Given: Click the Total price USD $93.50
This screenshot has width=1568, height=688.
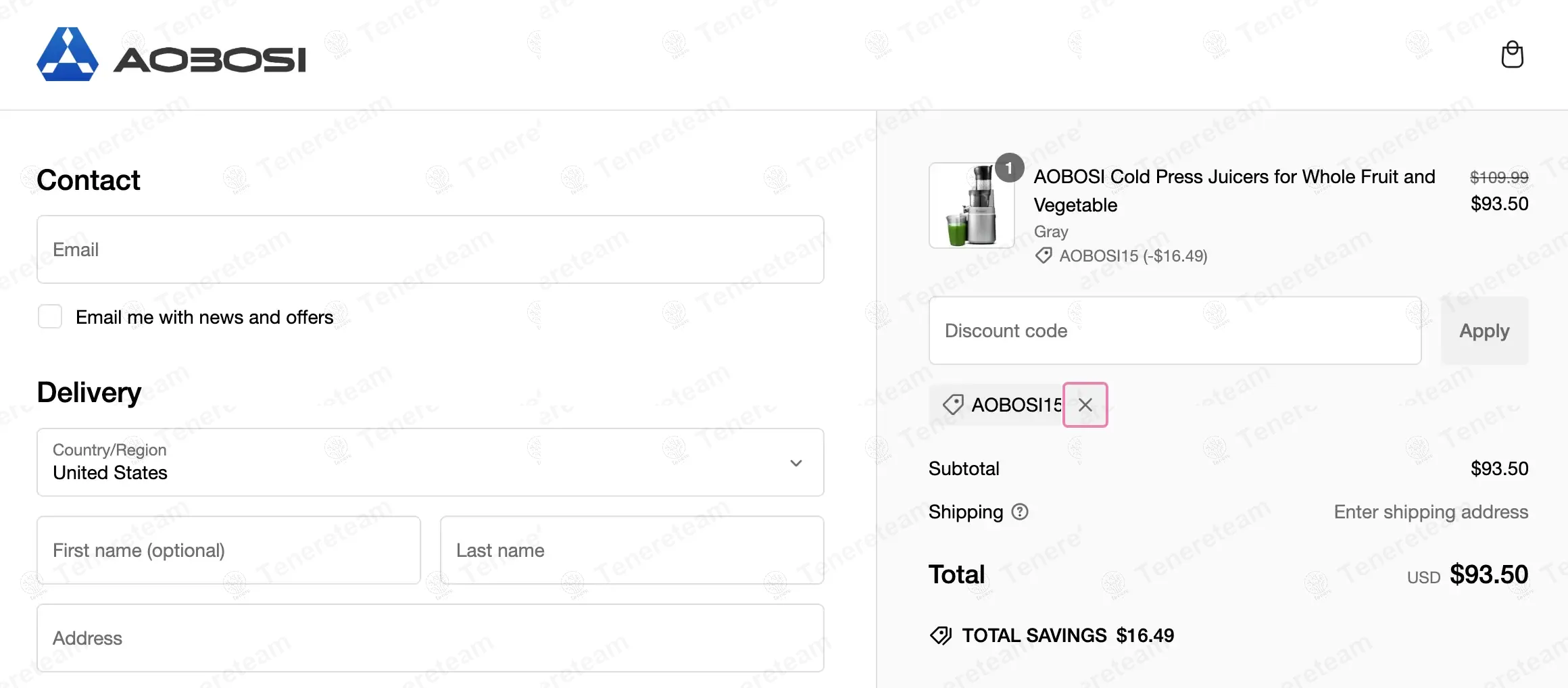Looking at the screenshot, I should [x=1467, y=574].
